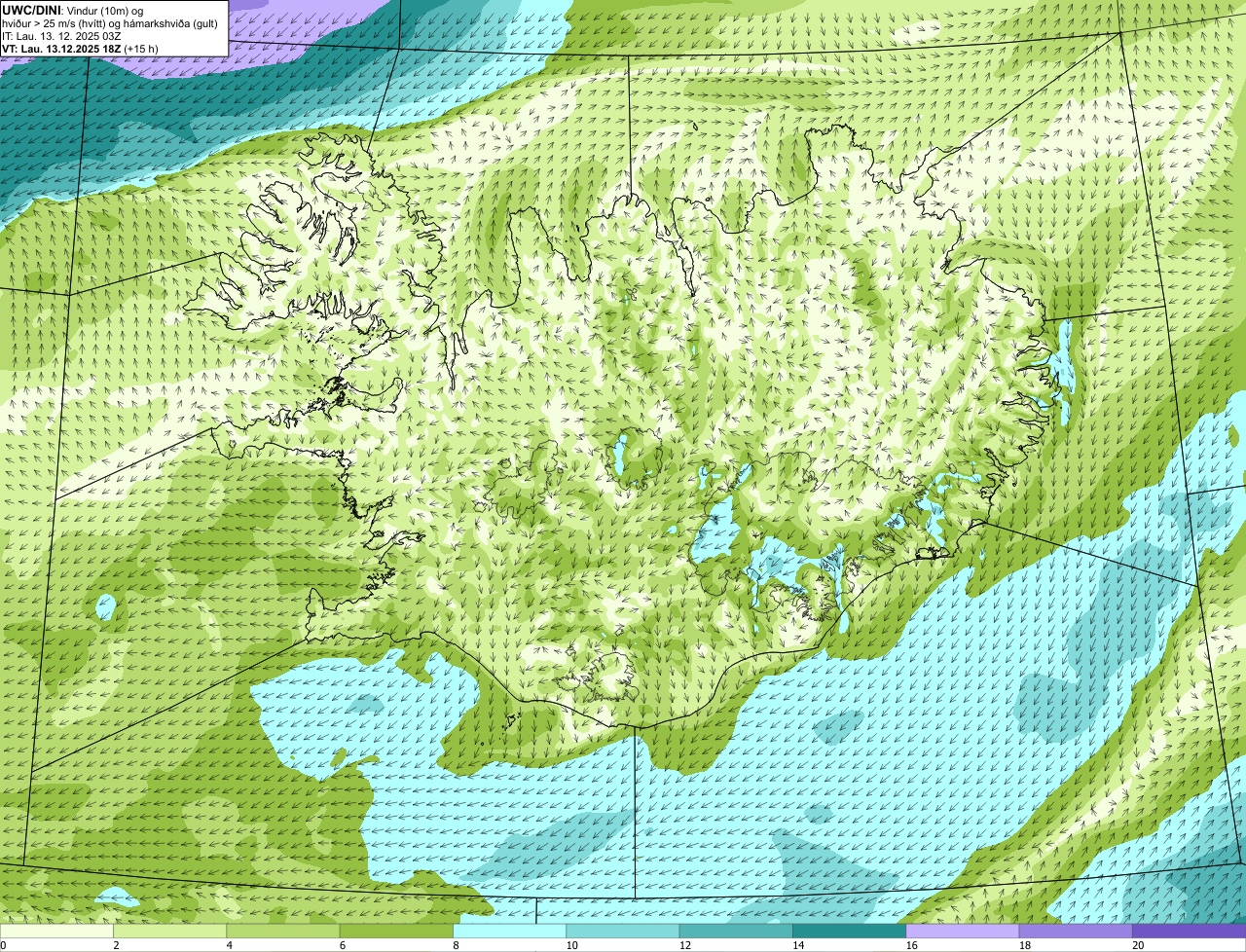Click the above 20 m/s deep violet swatch
Viewport: 1246px width, 952px height.
click(x=1189, y=931)
